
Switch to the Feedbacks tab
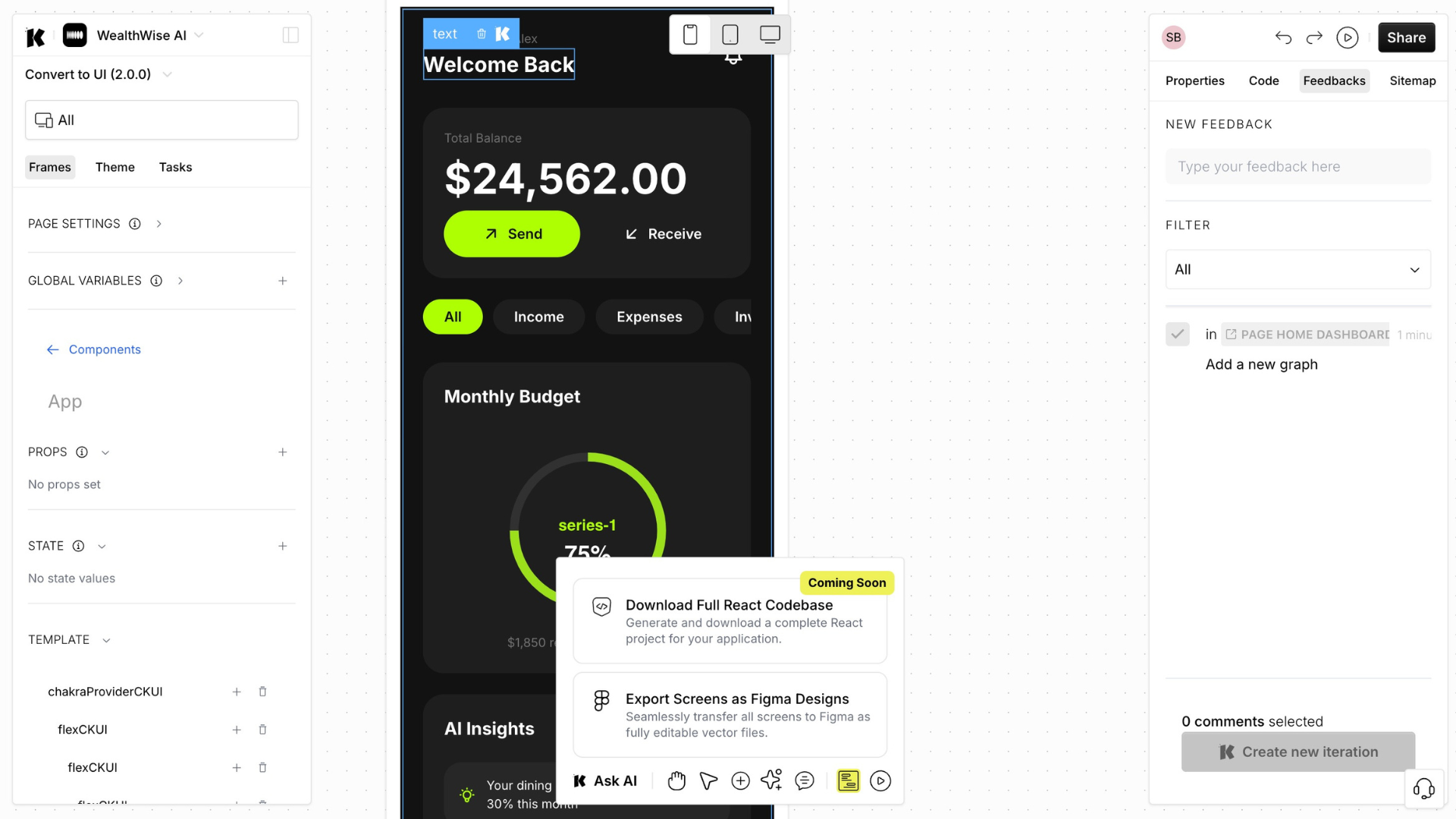point(1334,80)
